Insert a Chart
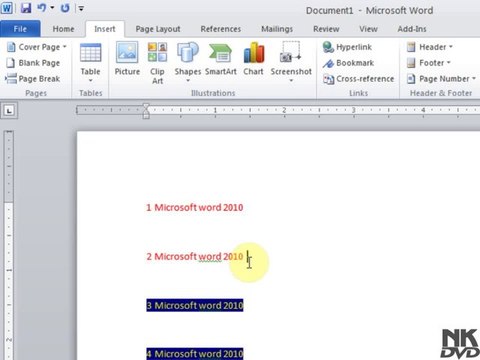This screenshot has width=480, height=360. [253, 58]
